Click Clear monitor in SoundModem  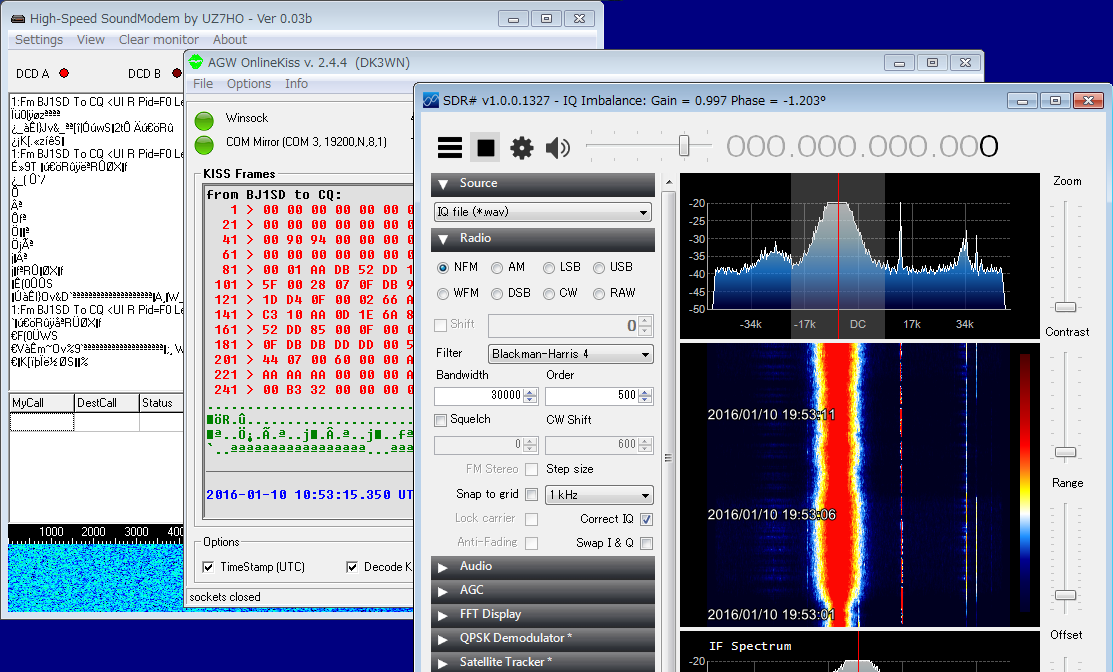coord(159,40)
